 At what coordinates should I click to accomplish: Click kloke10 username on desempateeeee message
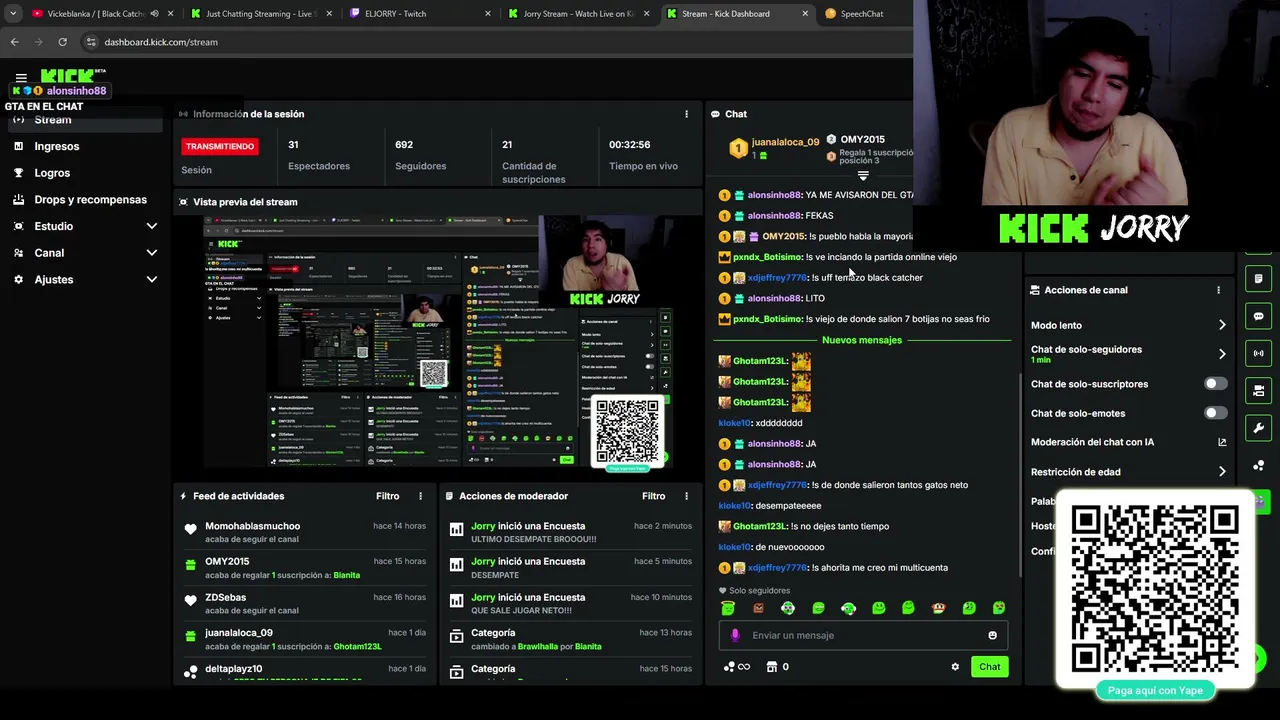tap(734, 506)
